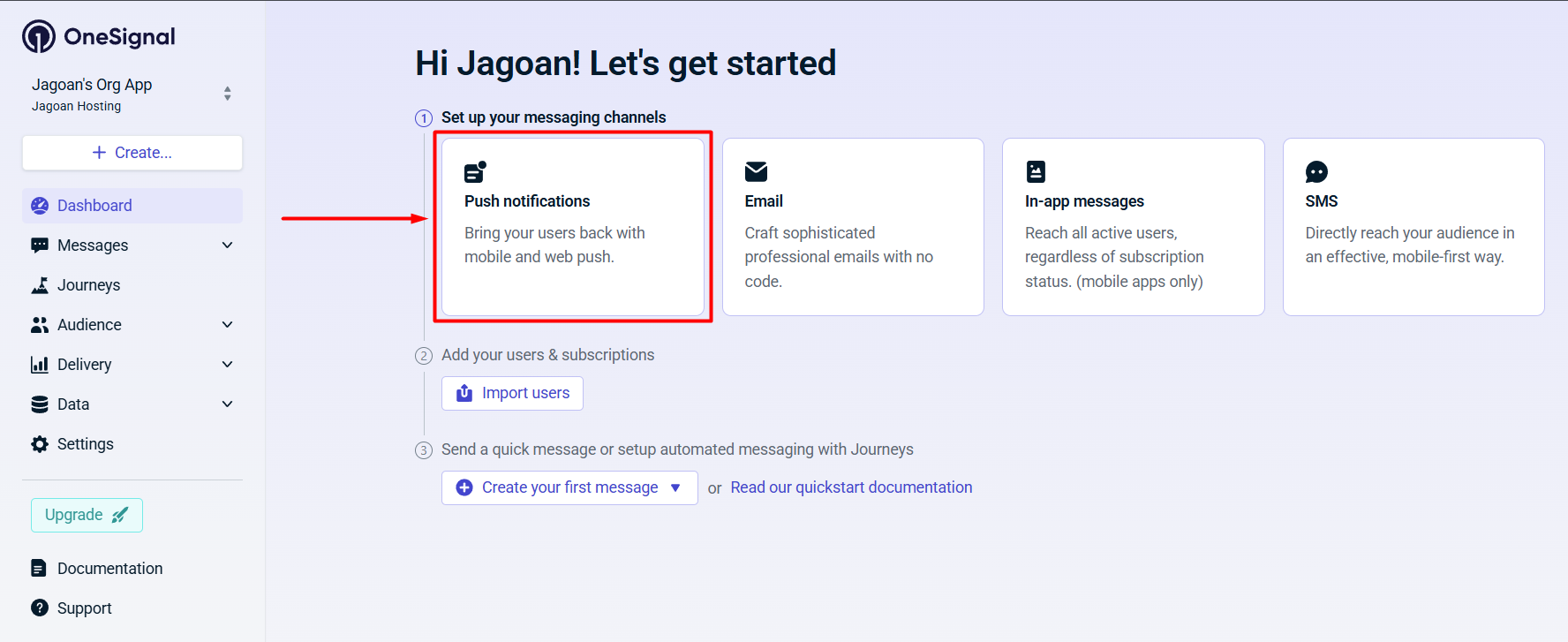Expand the Data menu chevron

click(x=227, y=404)
